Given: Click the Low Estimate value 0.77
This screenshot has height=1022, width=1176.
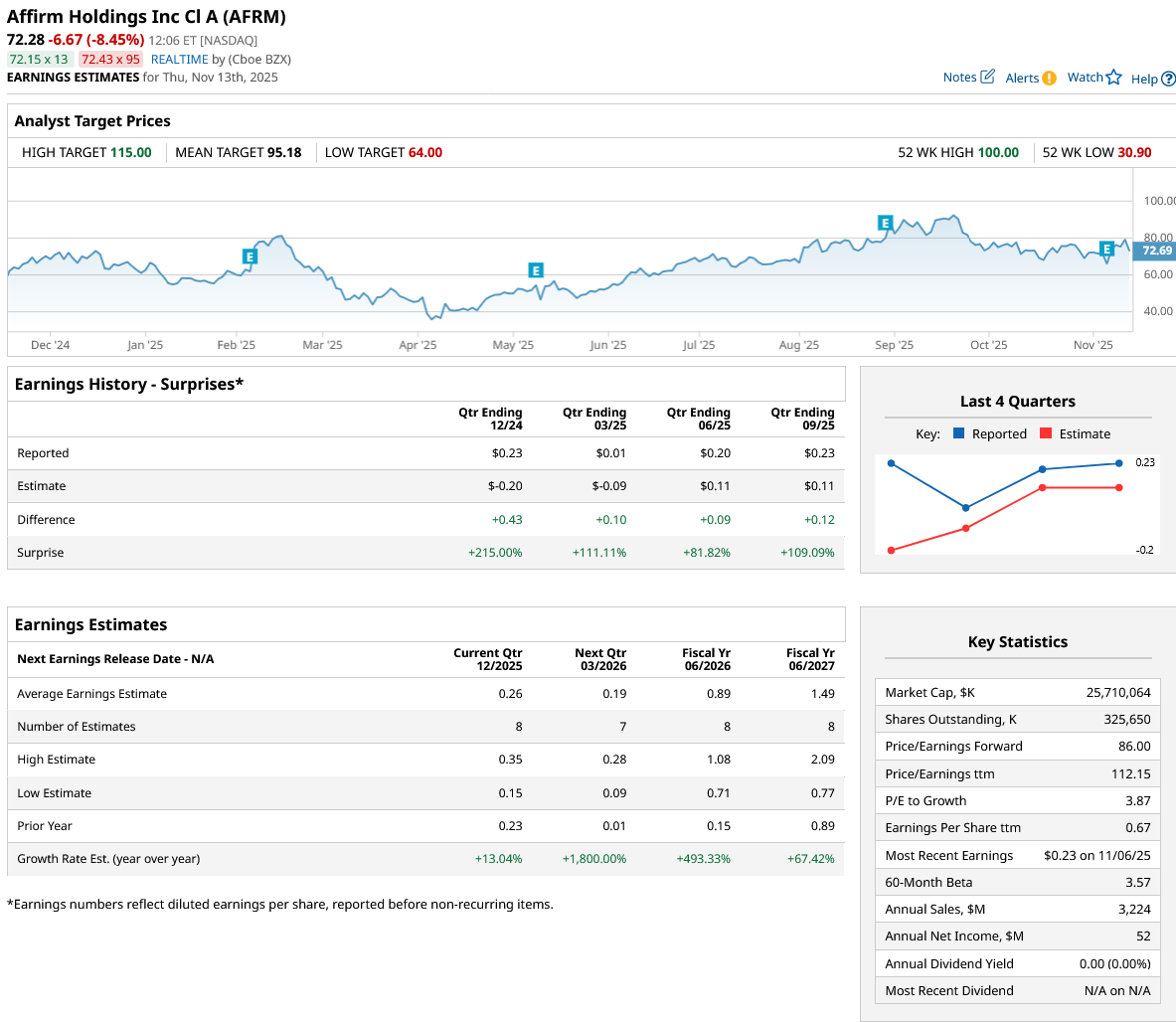Looking at the screenshot, I should click(823, 792).
